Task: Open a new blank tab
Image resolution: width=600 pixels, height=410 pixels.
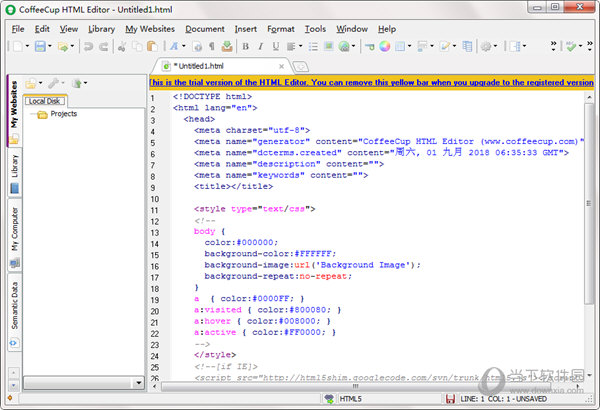Action: pyautogui.click(x=301, y=67)
